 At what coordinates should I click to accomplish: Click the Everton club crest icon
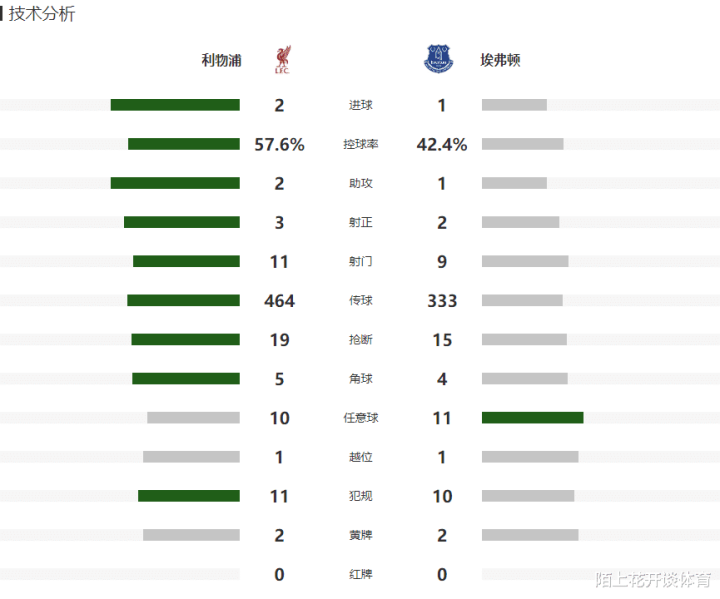point(438,60)
